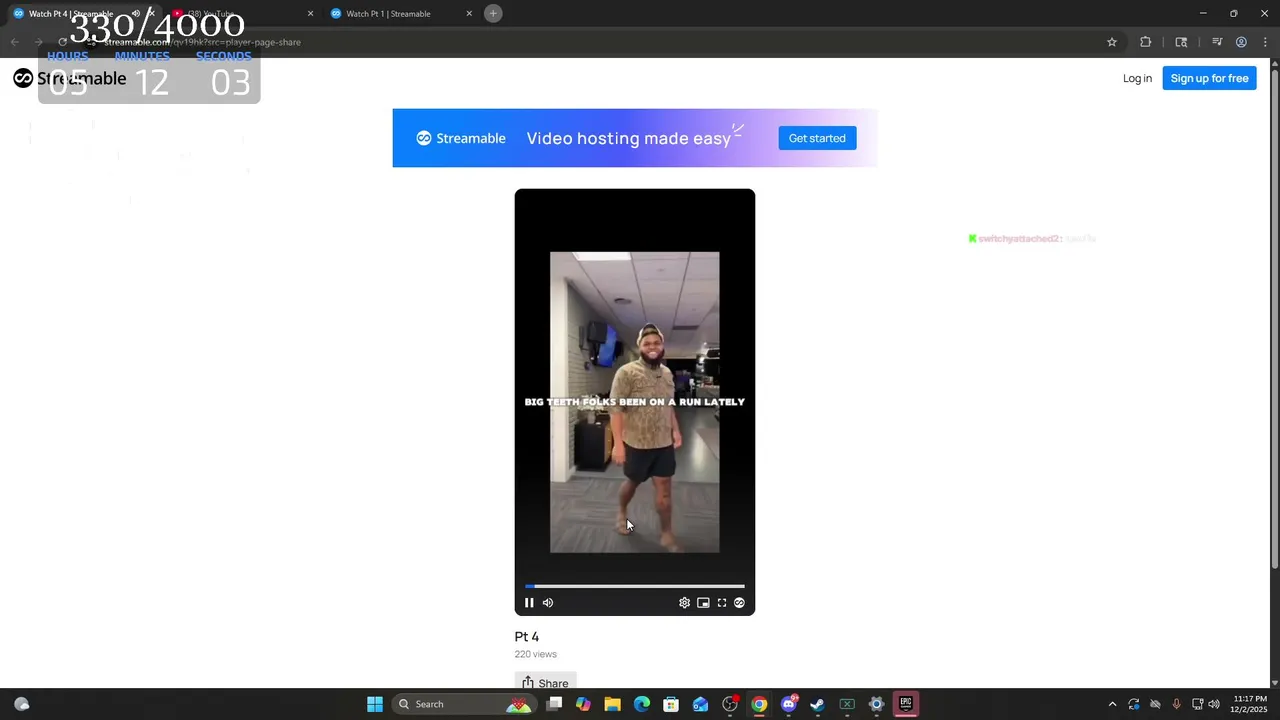
Task: Click the Share button below video
Action: pos(545,683)
